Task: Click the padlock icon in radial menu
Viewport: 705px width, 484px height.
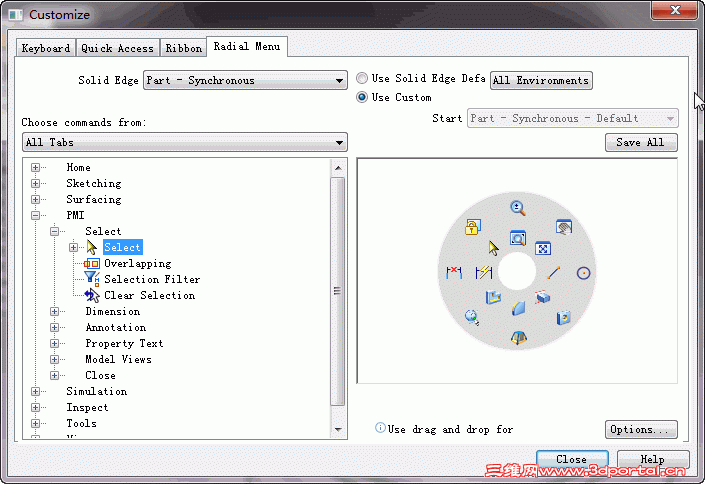Action: tap(473, 227)
